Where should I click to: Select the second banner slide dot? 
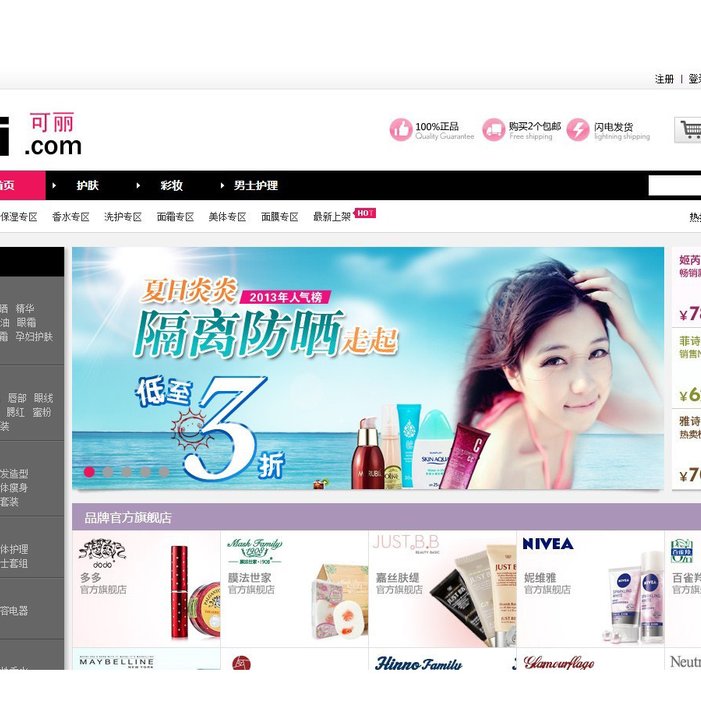(x=108, y=472)
